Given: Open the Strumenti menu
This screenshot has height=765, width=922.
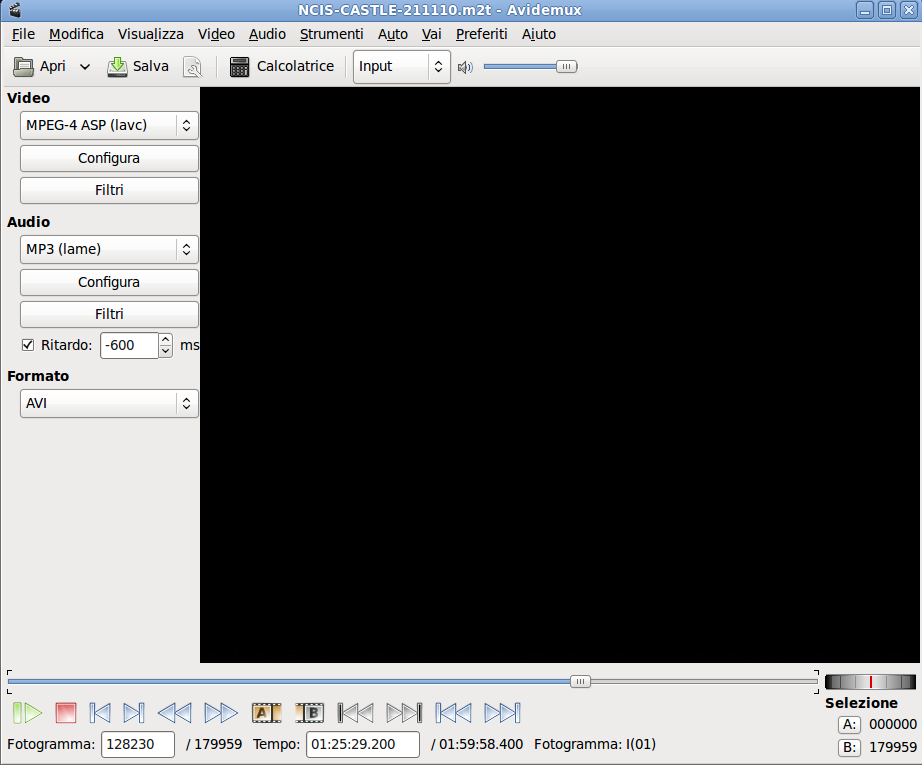Looking at the screenshot, I should click(x=332, y=34).
